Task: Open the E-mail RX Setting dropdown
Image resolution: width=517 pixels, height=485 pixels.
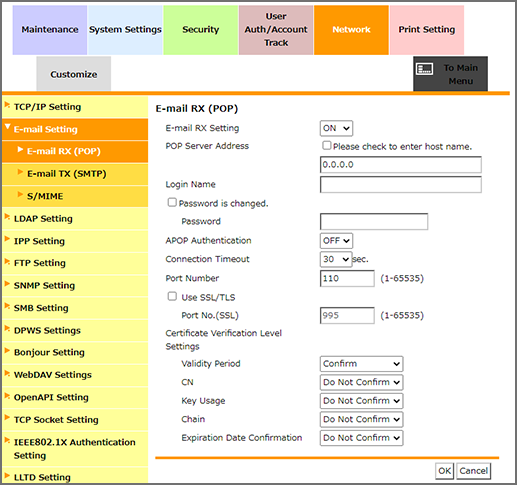Action: pos(336,128)
